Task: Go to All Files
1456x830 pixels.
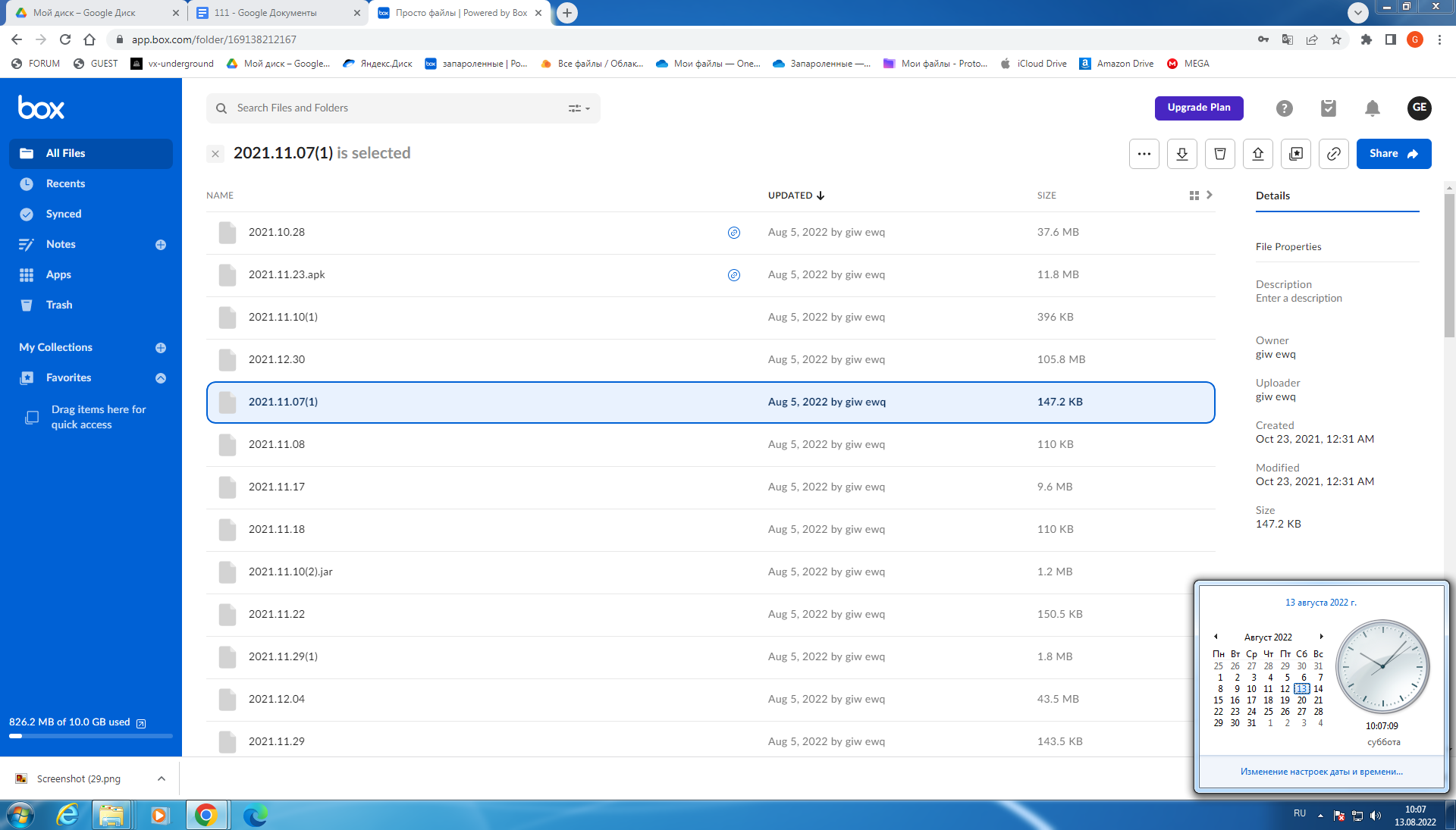Action: pos(91,153)
